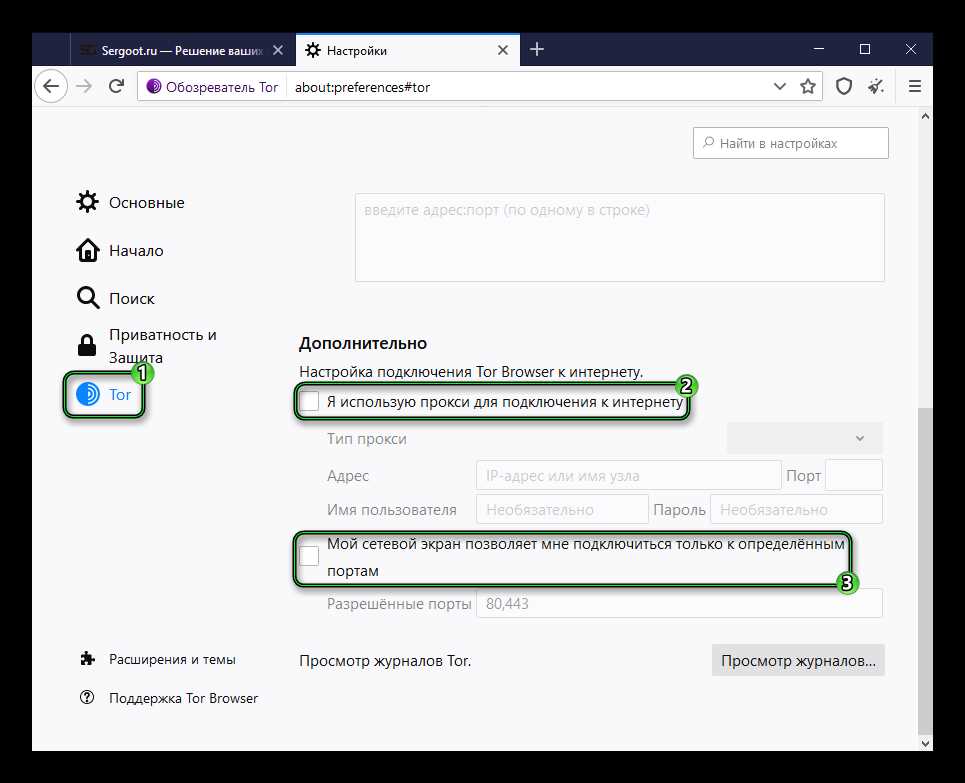Click the bridge address:port text area
This screenshot has height=783, width=965.
coord(620,238)
